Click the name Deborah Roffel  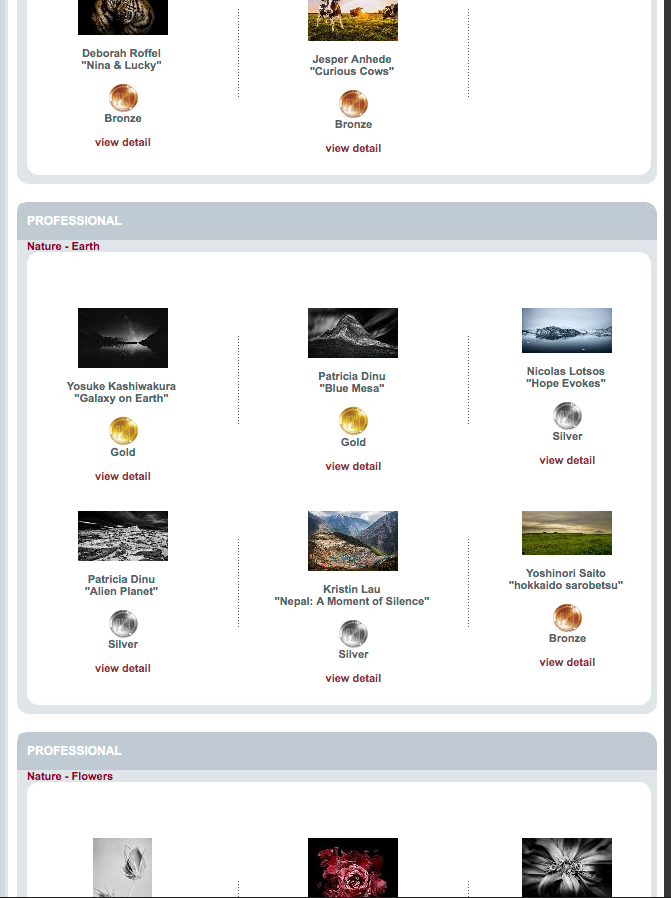tap(121, 53)
